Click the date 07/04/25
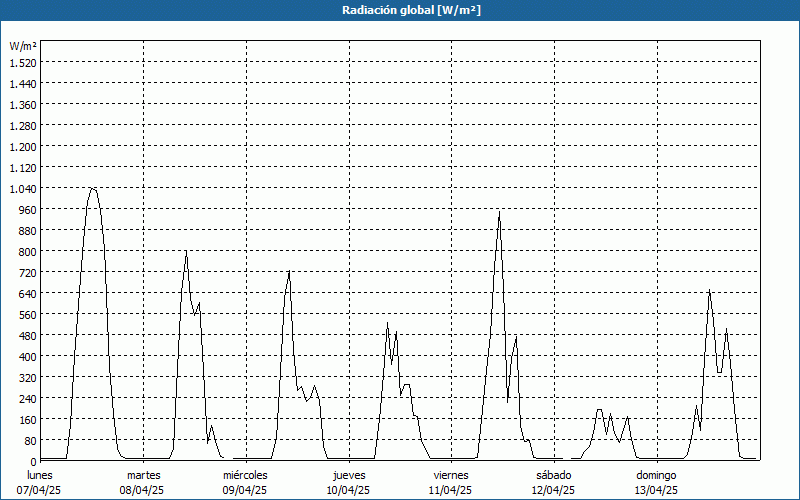Image resolution: width=800 pixels, height=500 pixels. tap(39, 490)
